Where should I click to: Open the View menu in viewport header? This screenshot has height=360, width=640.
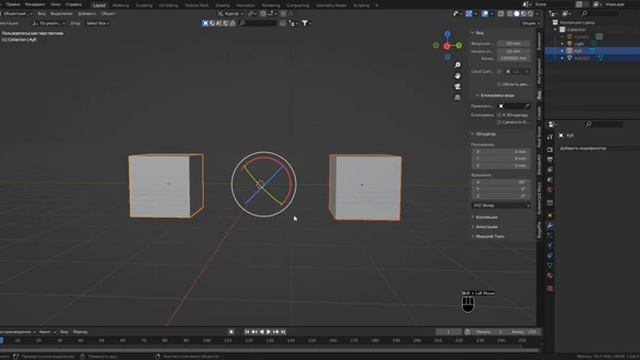click(x=42, y=13)
